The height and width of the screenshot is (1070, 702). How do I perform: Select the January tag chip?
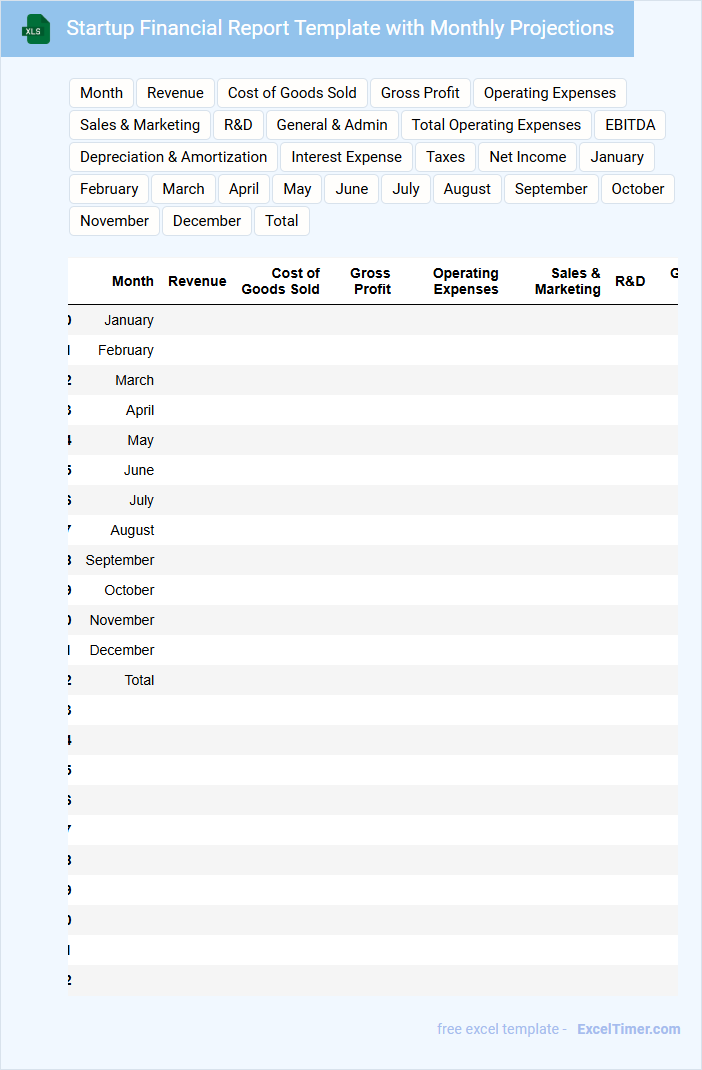(x=617, y=157)
